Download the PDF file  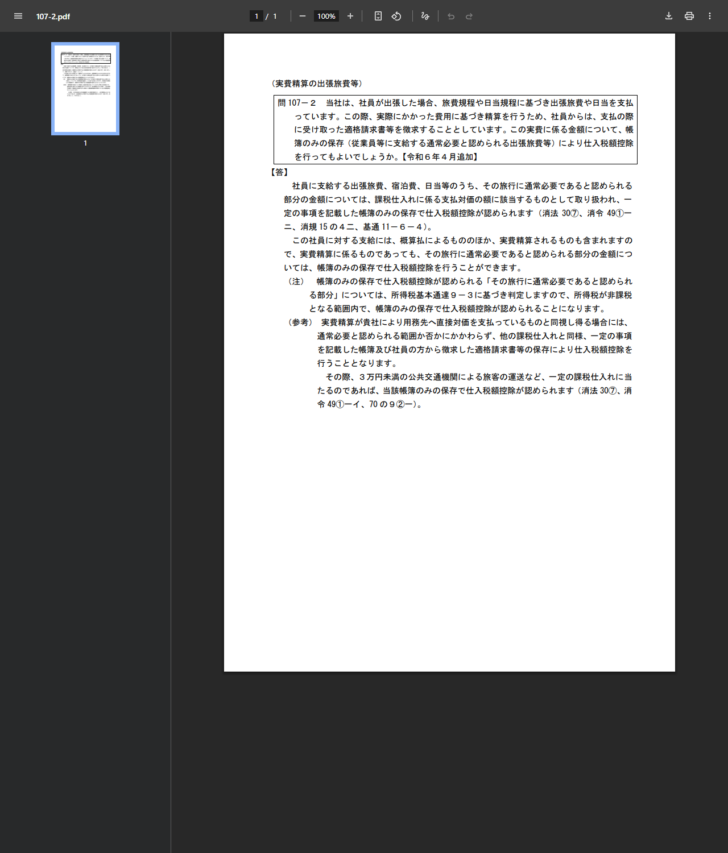pos(669,16)
